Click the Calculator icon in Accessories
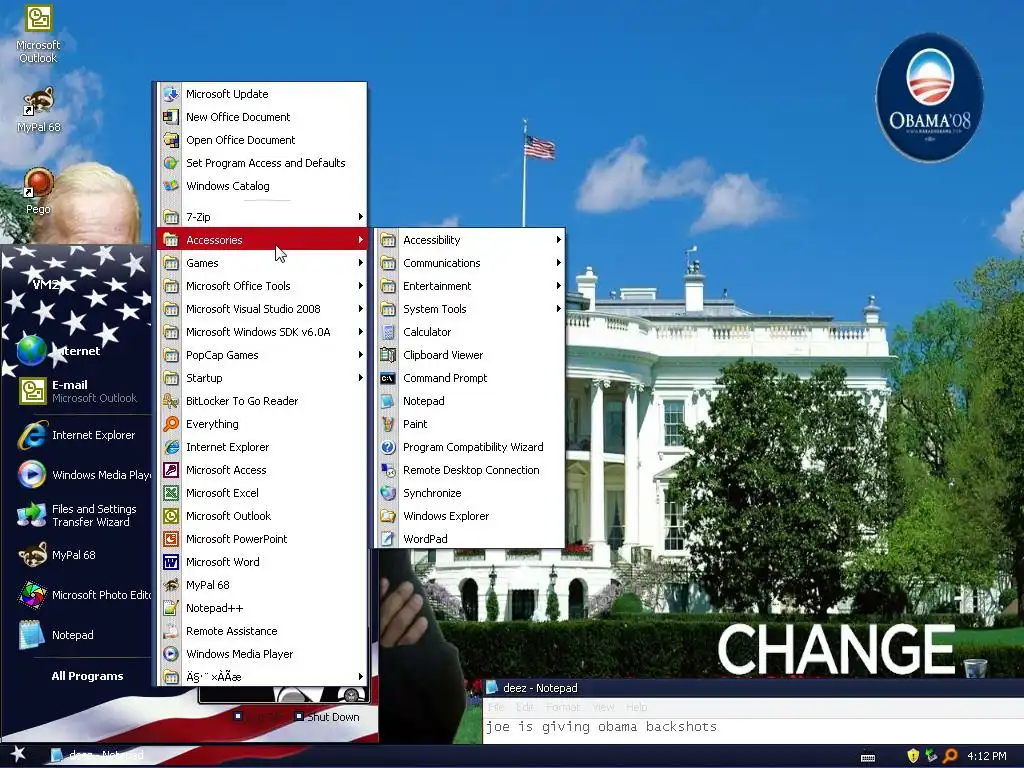1024x768 pixels. coord(388,332)
